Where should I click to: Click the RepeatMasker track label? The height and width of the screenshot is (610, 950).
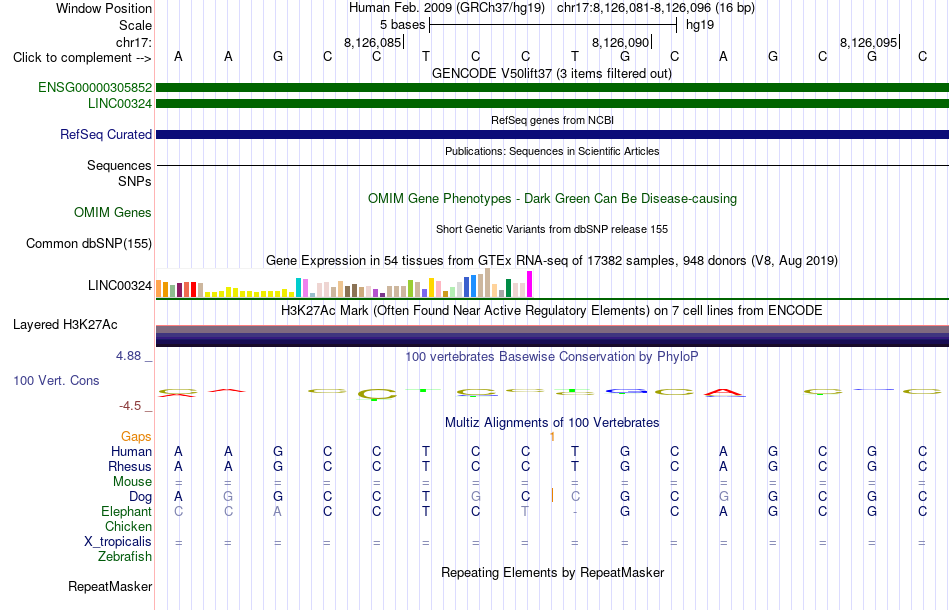click(110, 586)
